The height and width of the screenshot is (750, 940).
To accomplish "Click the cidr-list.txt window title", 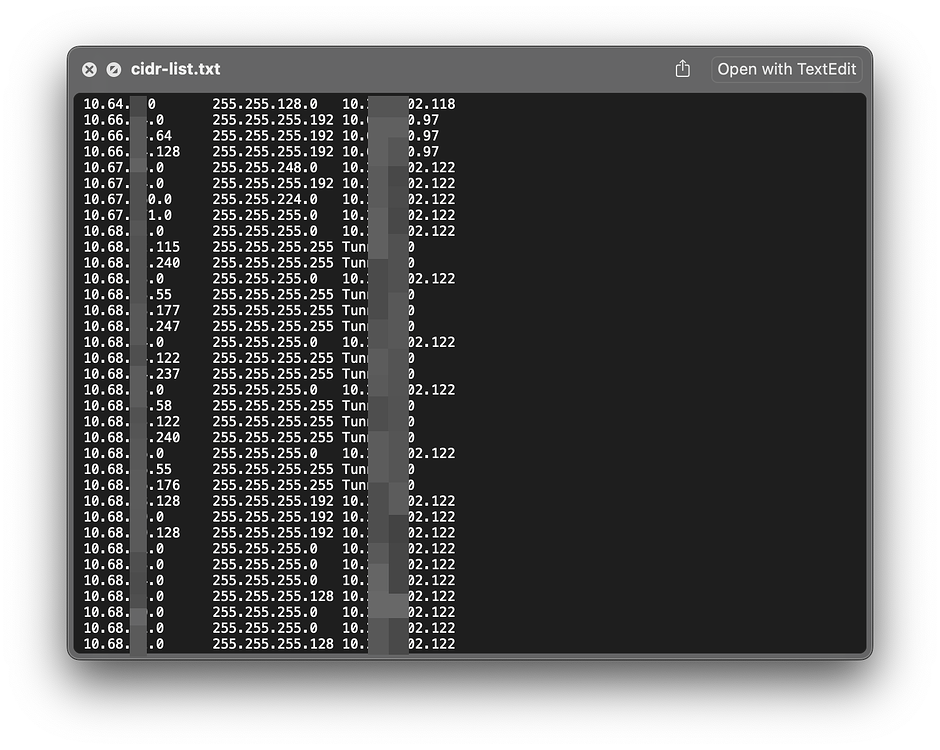I will [x=176, y=69].
